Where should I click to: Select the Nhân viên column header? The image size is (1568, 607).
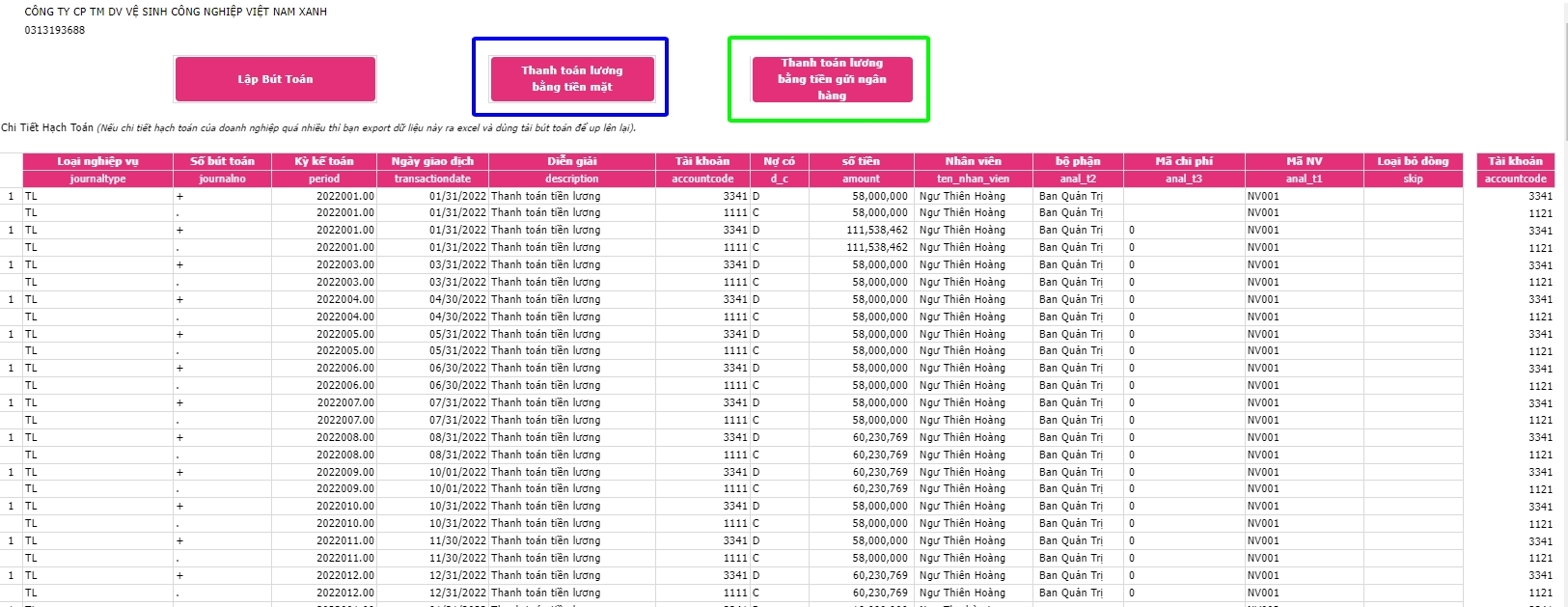[973, 161]
